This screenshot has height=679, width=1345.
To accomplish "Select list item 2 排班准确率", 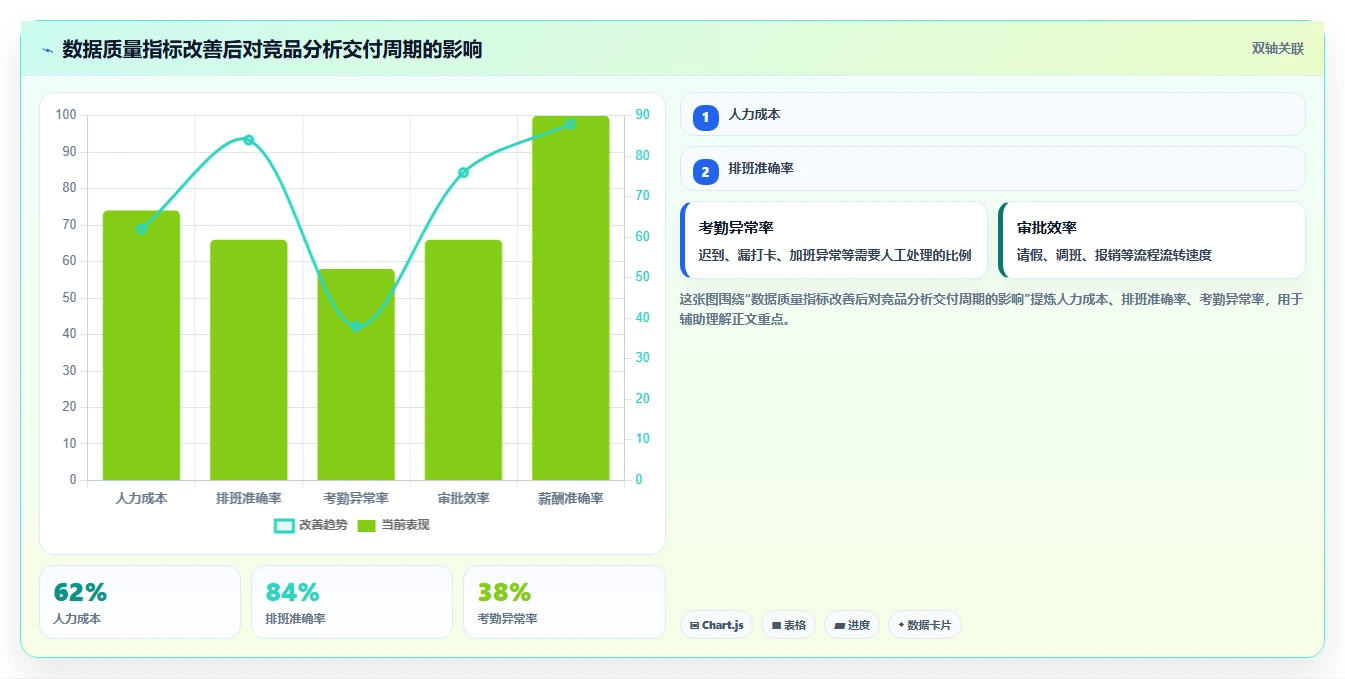I will tap(993, 169).
